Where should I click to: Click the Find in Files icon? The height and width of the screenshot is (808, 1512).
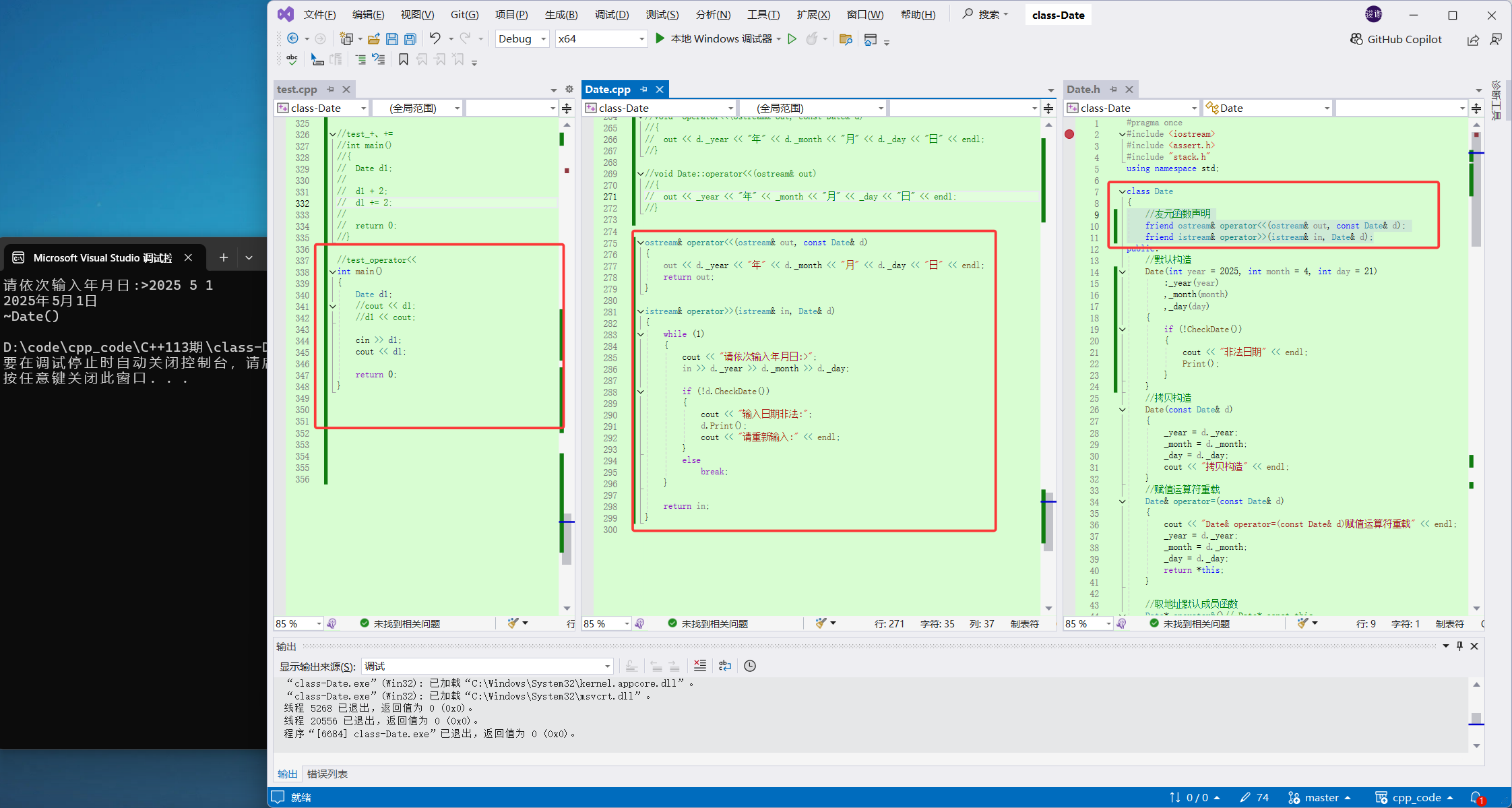coord(846,39)
